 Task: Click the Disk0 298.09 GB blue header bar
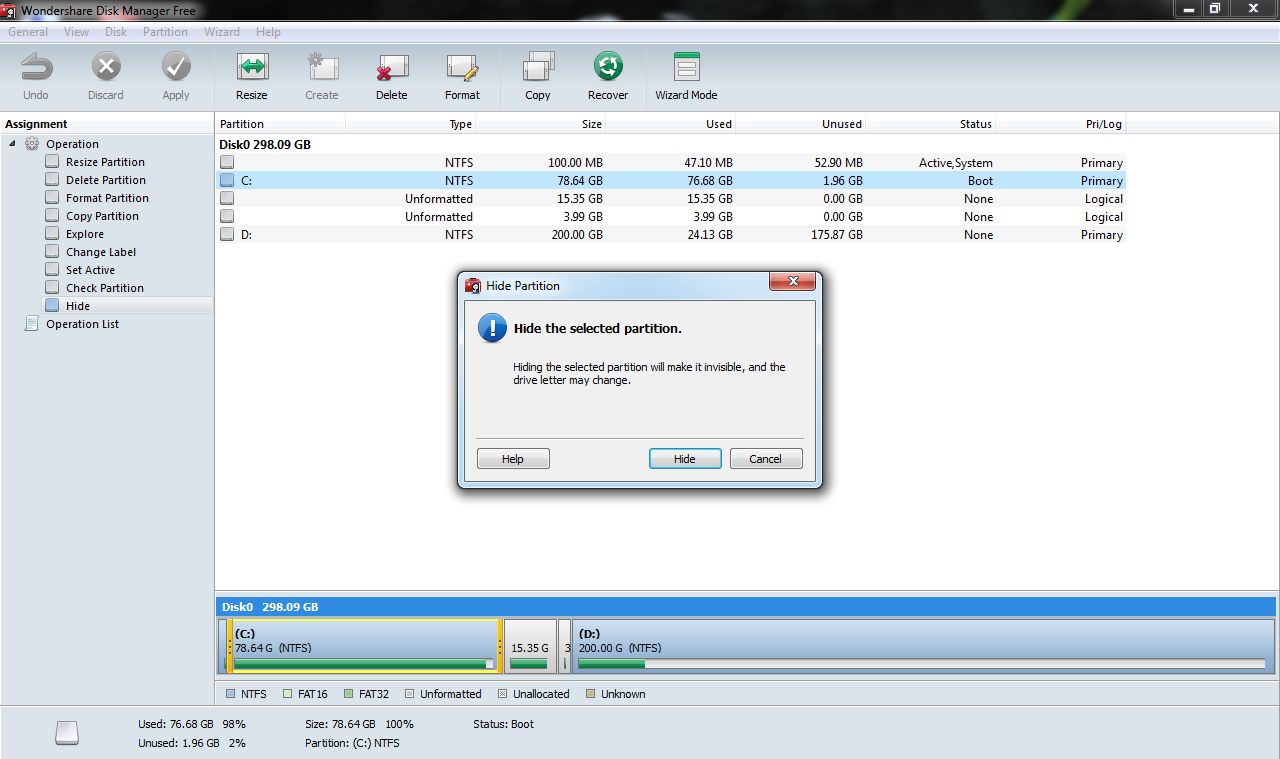(x=745, y=607)
